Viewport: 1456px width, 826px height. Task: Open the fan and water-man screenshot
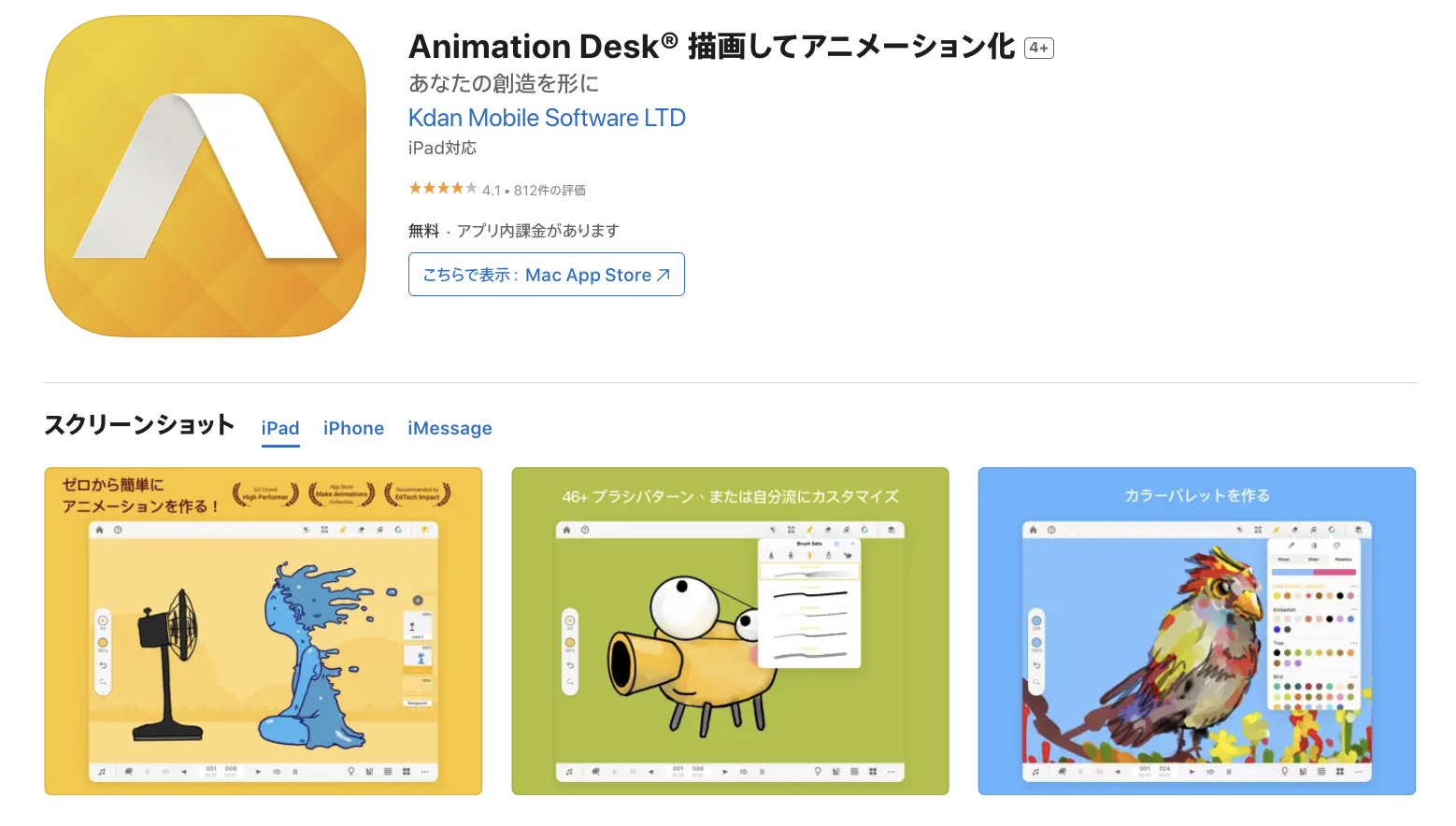tap(264, 632)
